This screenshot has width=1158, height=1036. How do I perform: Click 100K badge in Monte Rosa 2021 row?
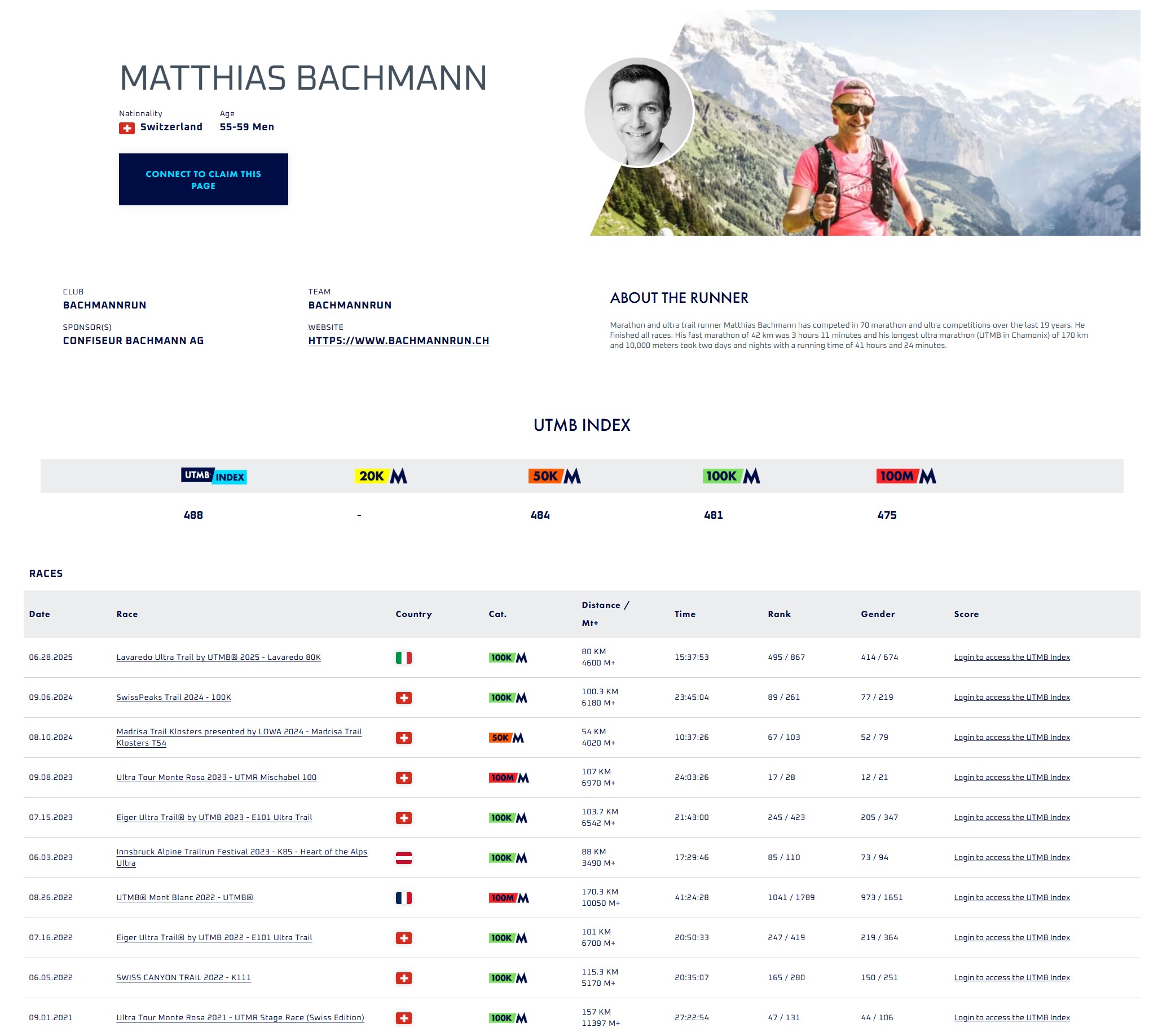coord(508,1019)
